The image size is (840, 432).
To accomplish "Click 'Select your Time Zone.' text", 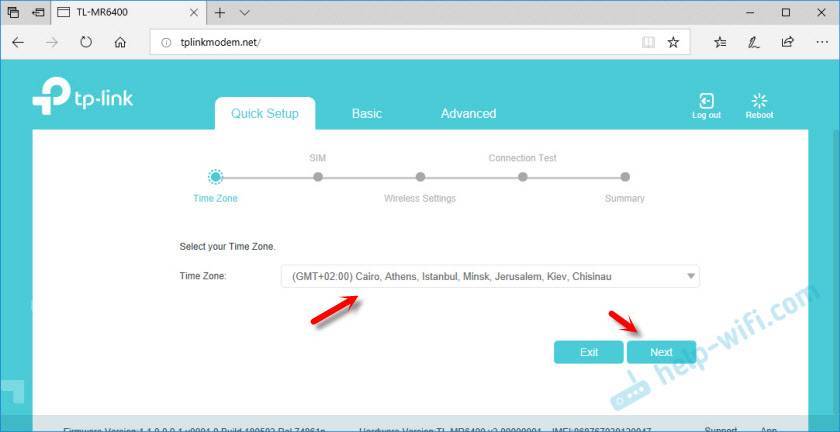I will 227,247.
